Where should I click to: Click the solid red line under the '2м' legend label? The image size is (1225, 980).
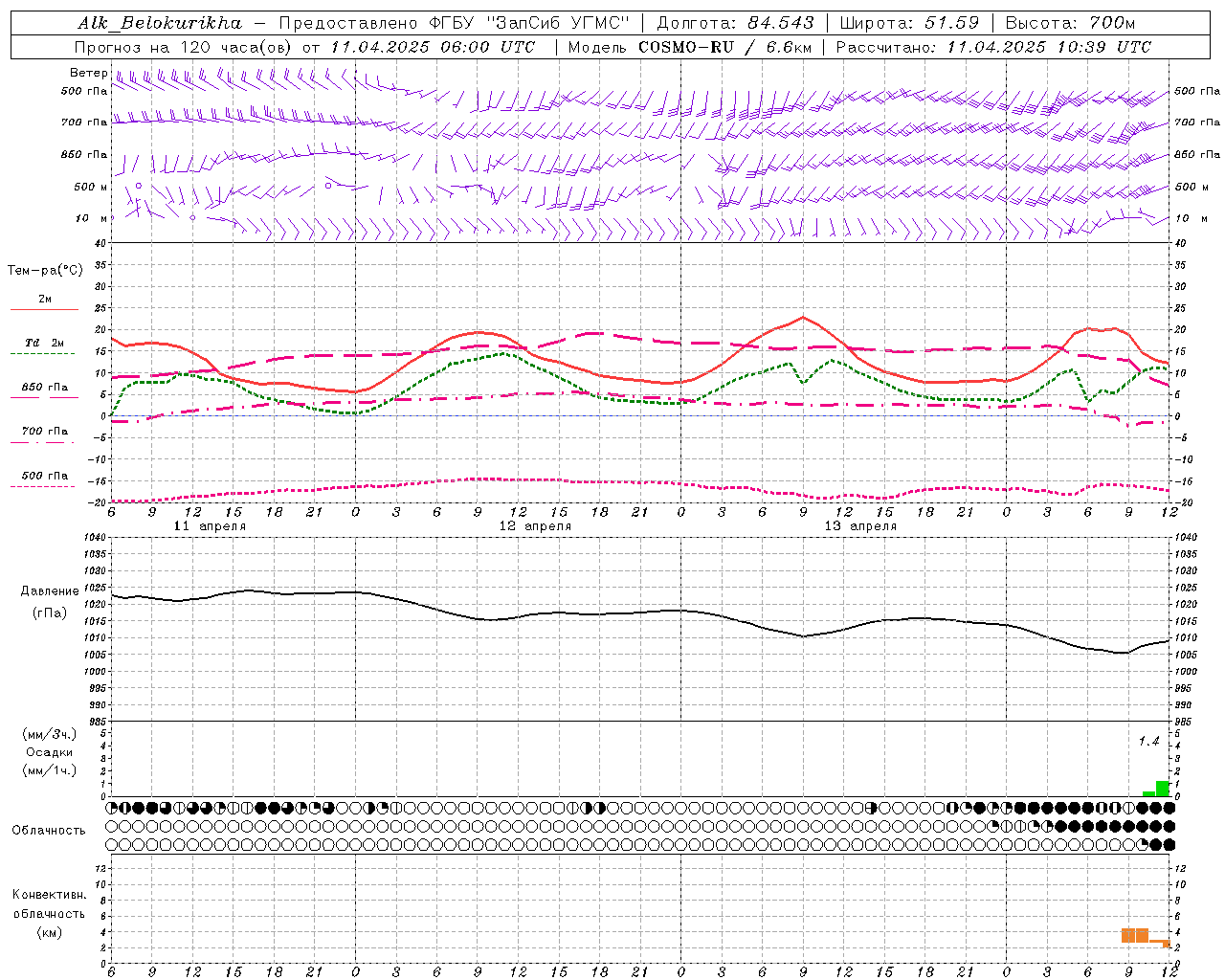[44, 310]
